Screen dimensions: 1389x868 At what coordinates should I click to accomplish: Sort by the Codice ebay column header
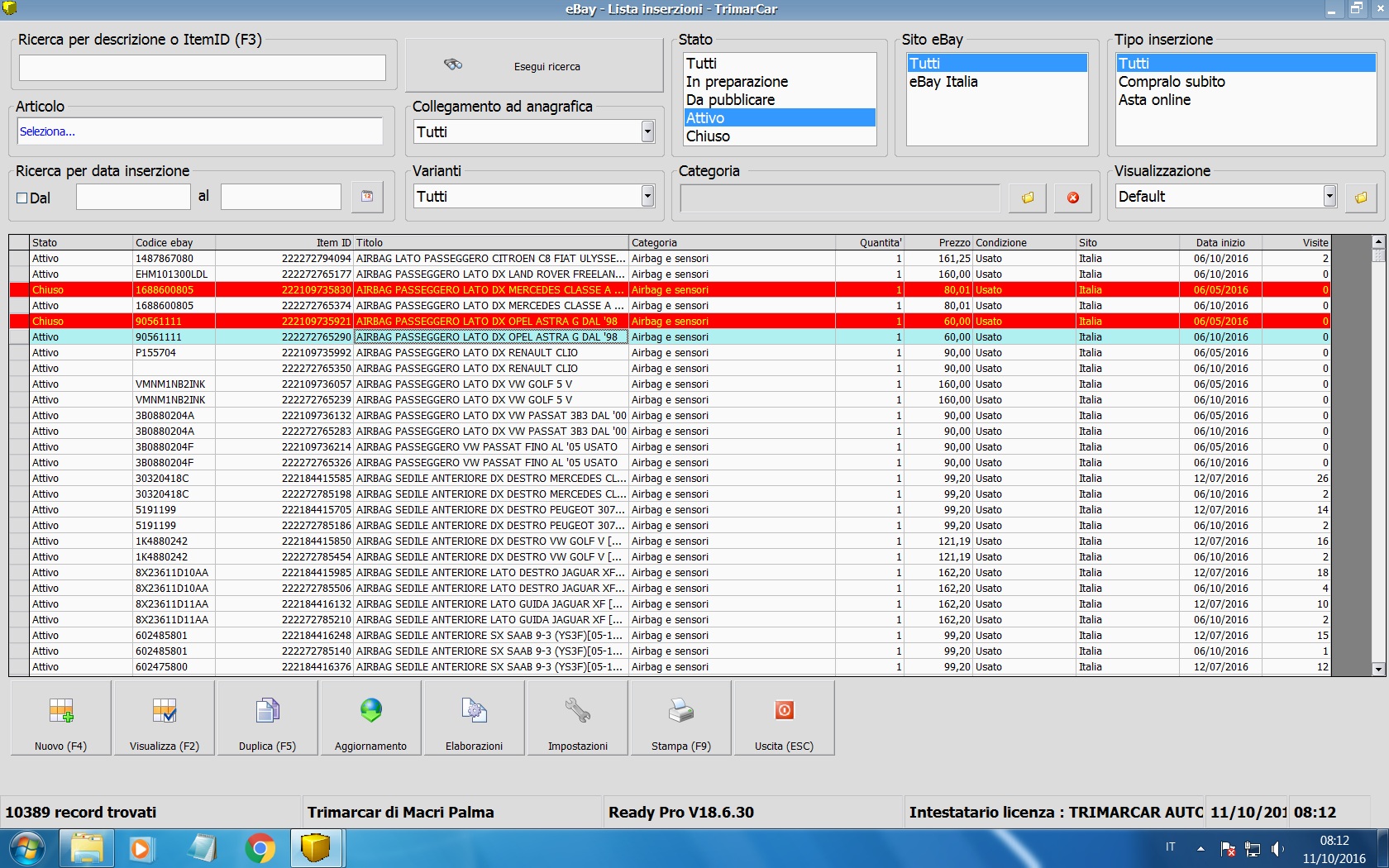174,243
